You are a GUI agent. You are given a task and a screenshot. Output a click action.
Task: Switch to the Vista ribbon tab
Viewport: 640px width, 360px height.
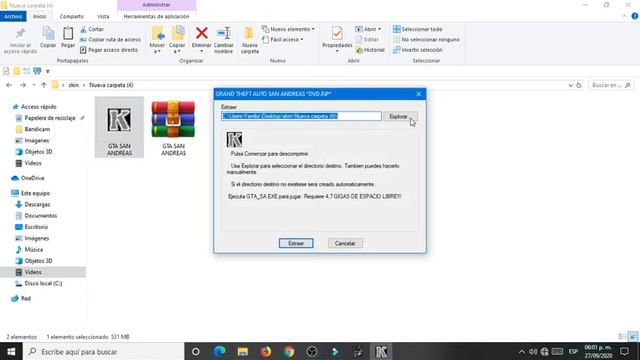click(103, 16)
